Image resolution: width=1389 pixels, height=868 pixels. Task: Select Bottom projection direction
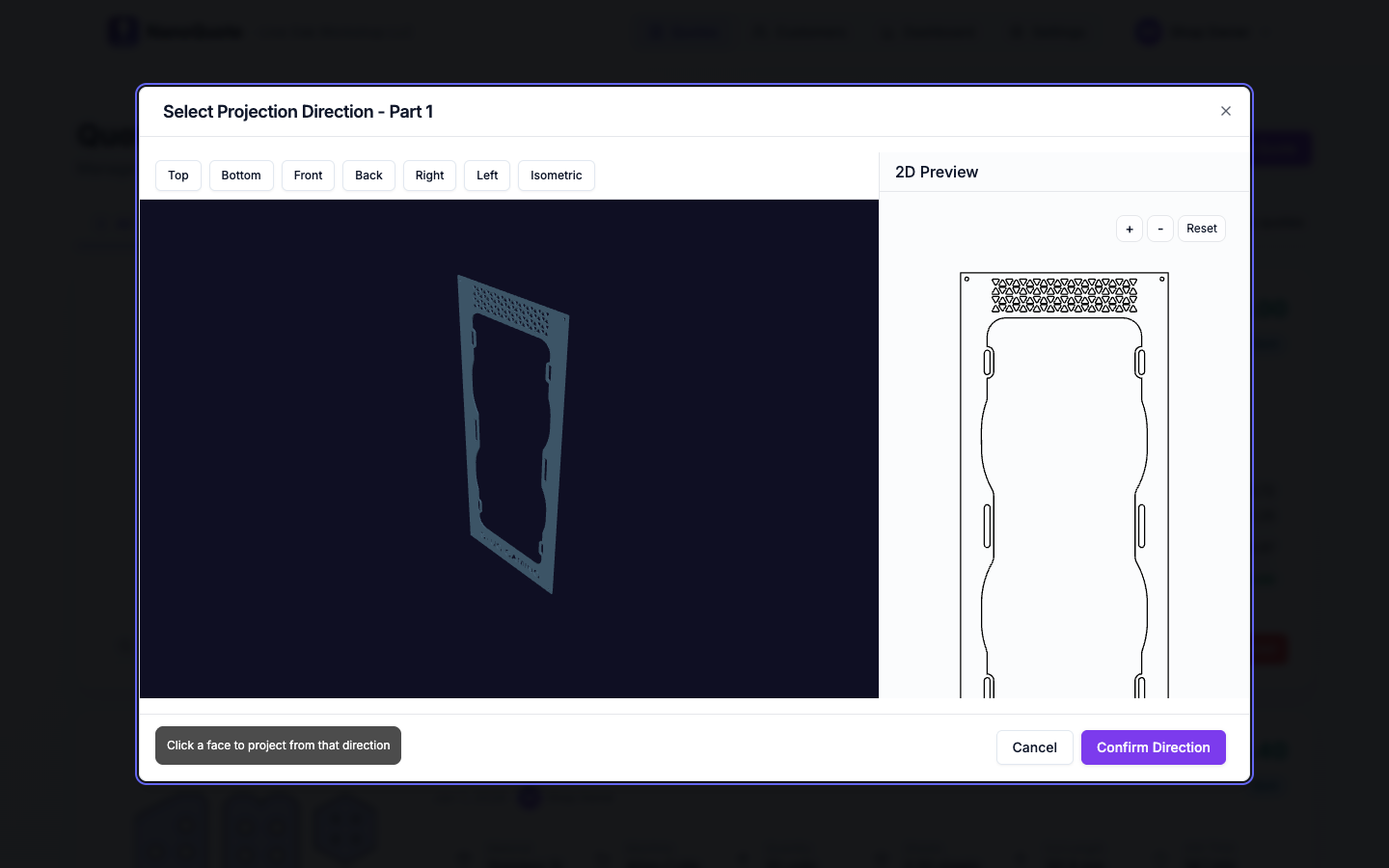point(241,176)
